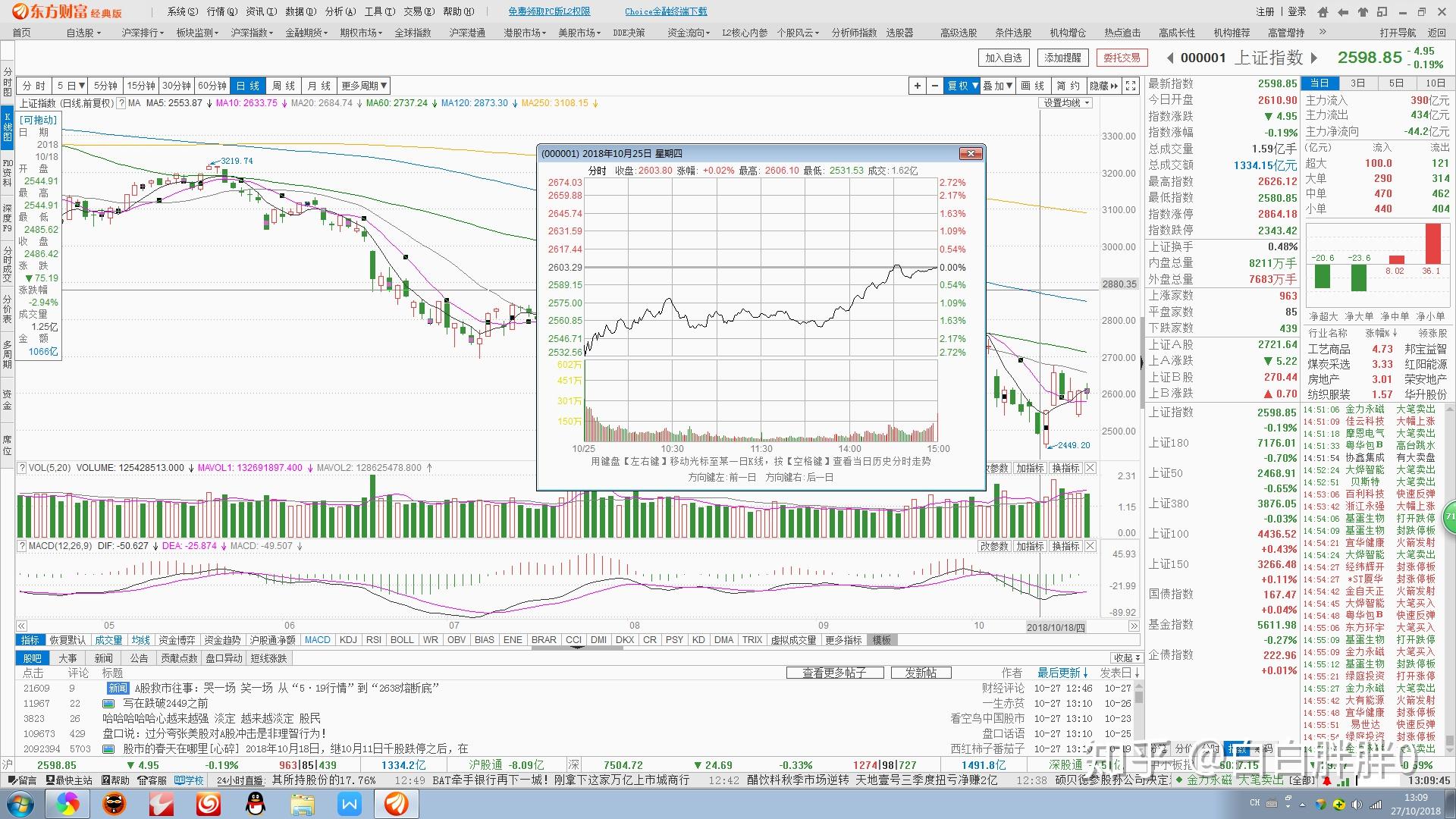Open QQ penguin app in taskbar
This screenshot has width=1456, height=819.
[x=256, y=804]
